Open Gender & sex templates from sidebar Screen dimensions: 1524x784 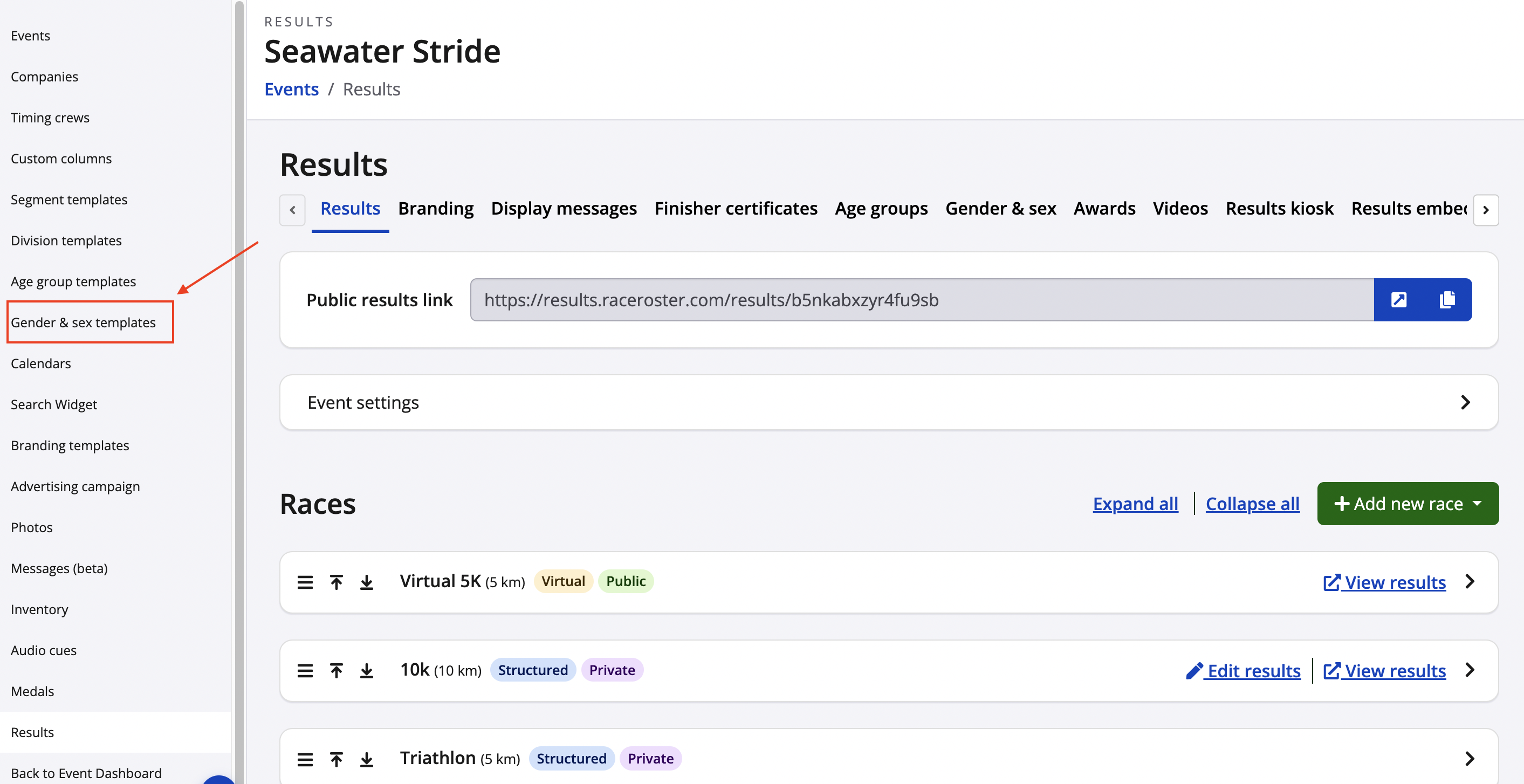(x=83, y=322)
